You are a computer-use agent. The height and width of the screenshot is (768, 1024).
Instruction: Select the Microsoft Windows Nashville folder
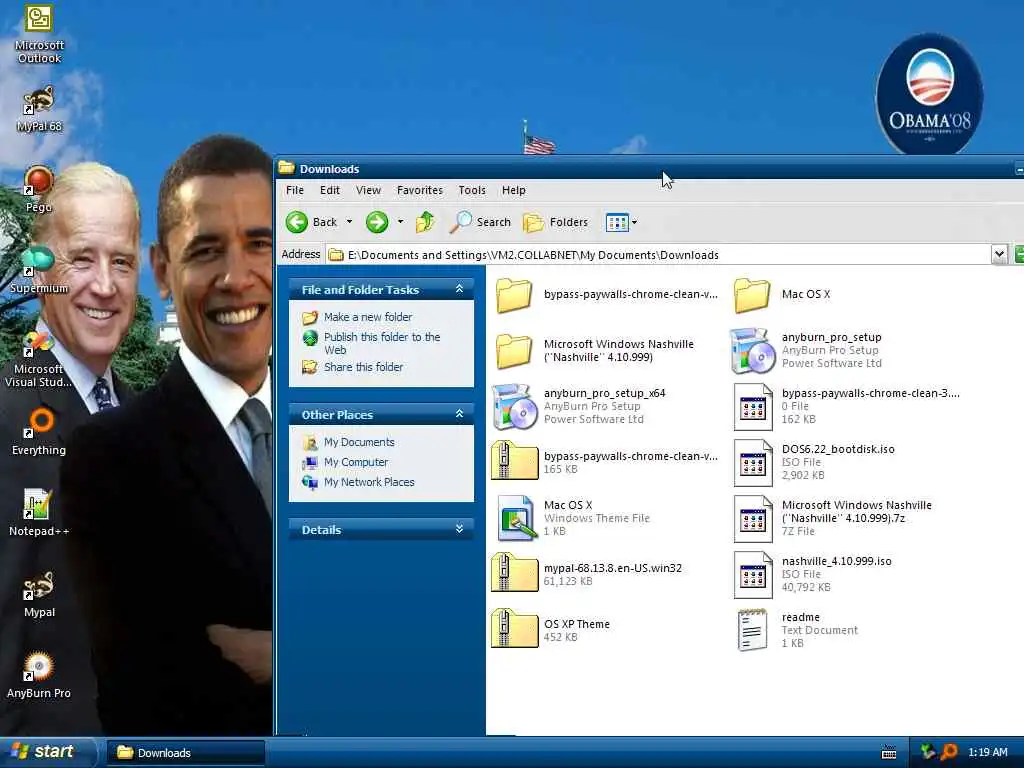point(594,351)
